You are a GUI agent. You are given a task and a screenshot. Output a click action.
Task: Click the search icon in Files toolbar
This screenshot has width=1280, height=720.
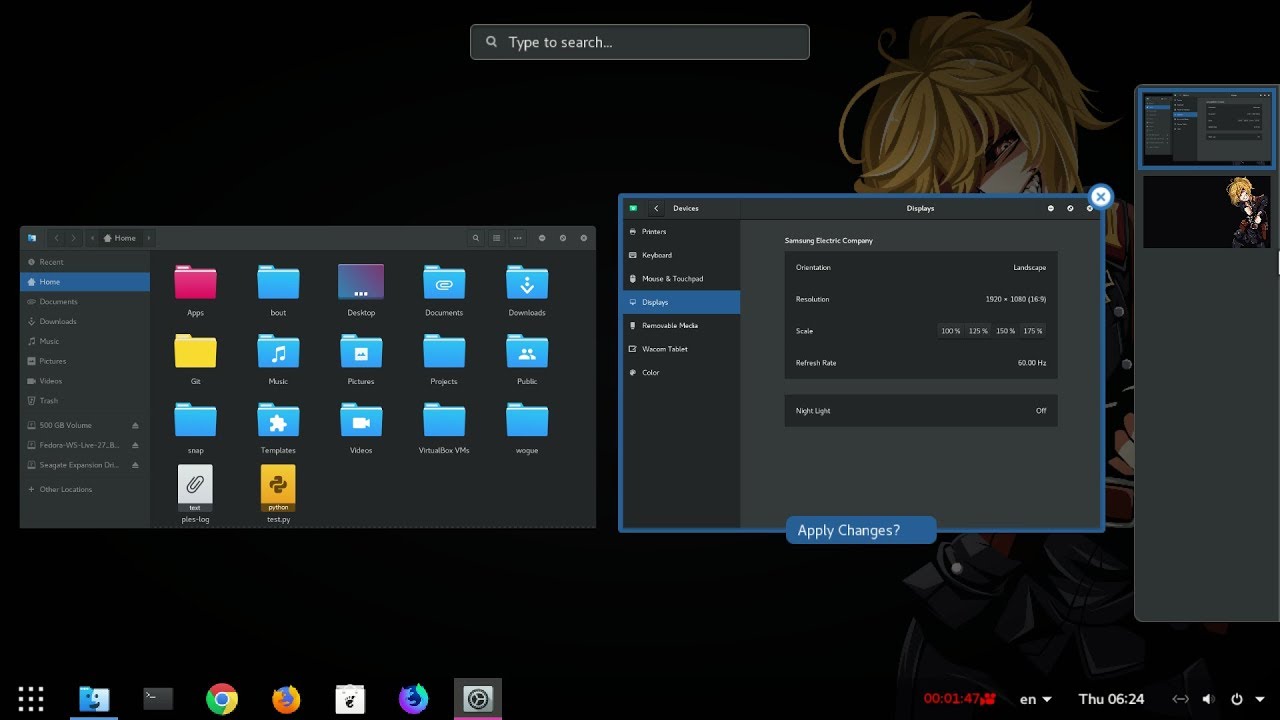point(476,238)
